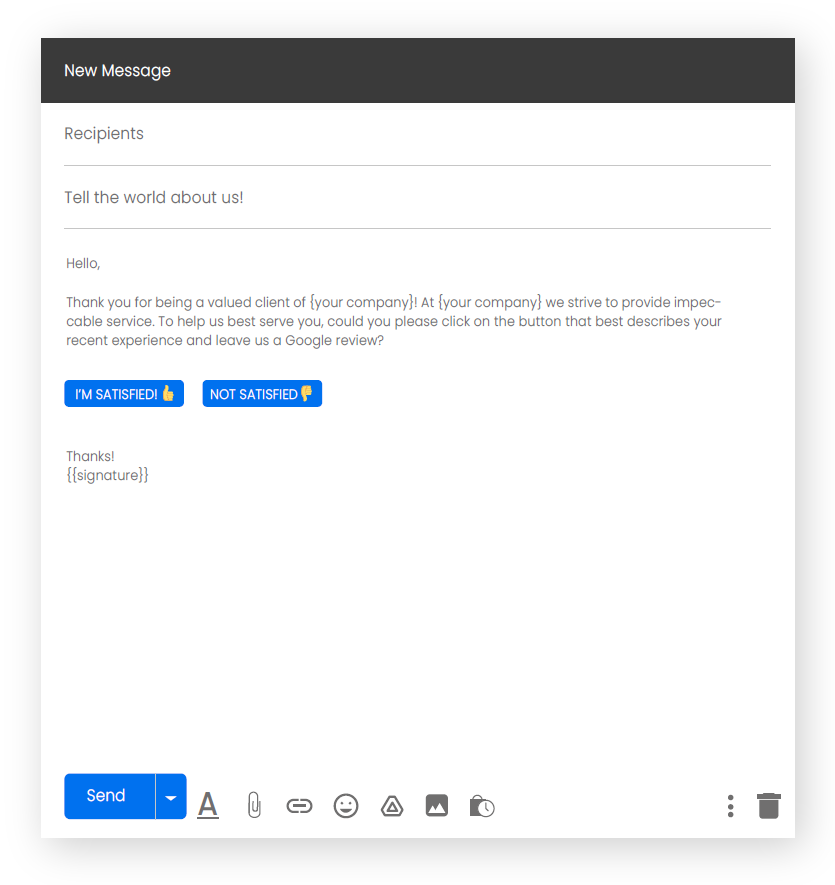Focus the Recipients field
The height and width of the screenshot is (885, 835).
(417, 134)
